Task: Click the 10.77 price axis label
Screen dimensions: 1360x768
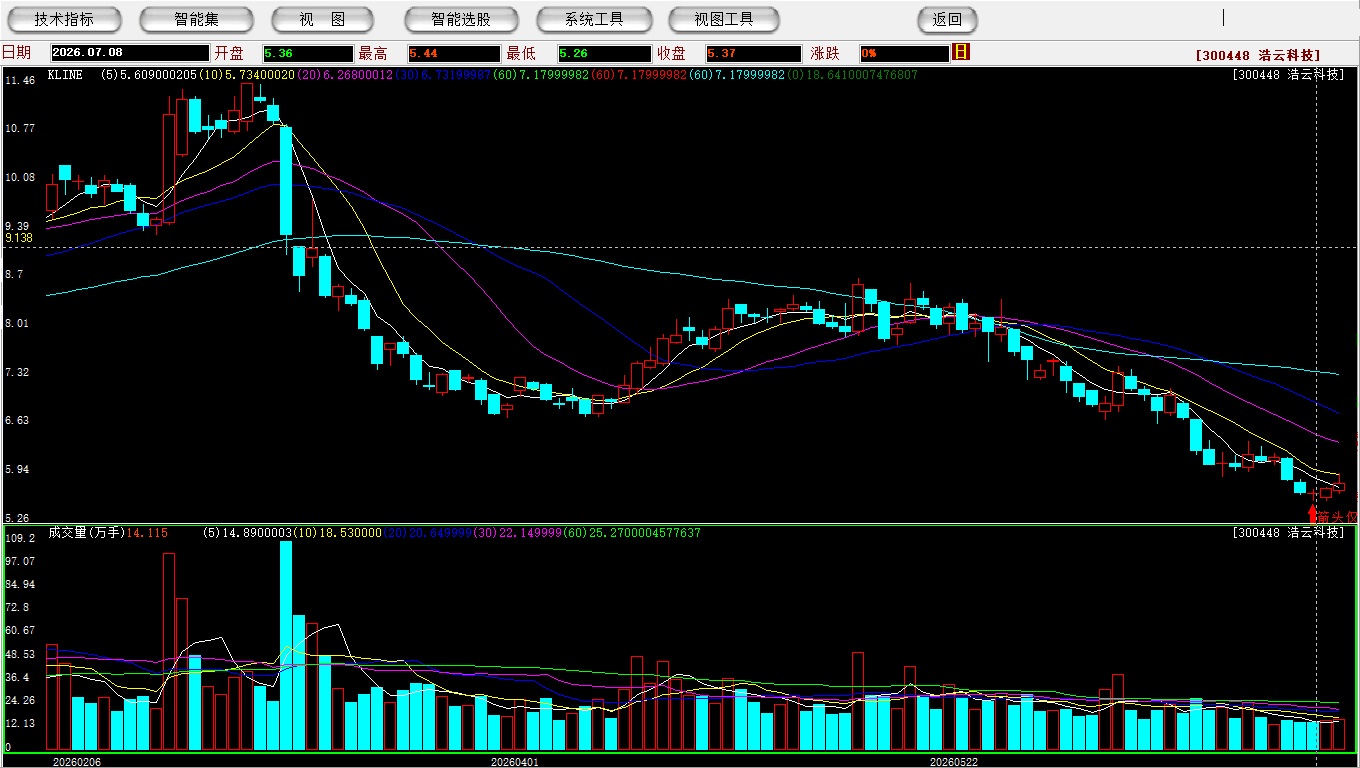Action: tap(19, 128)
